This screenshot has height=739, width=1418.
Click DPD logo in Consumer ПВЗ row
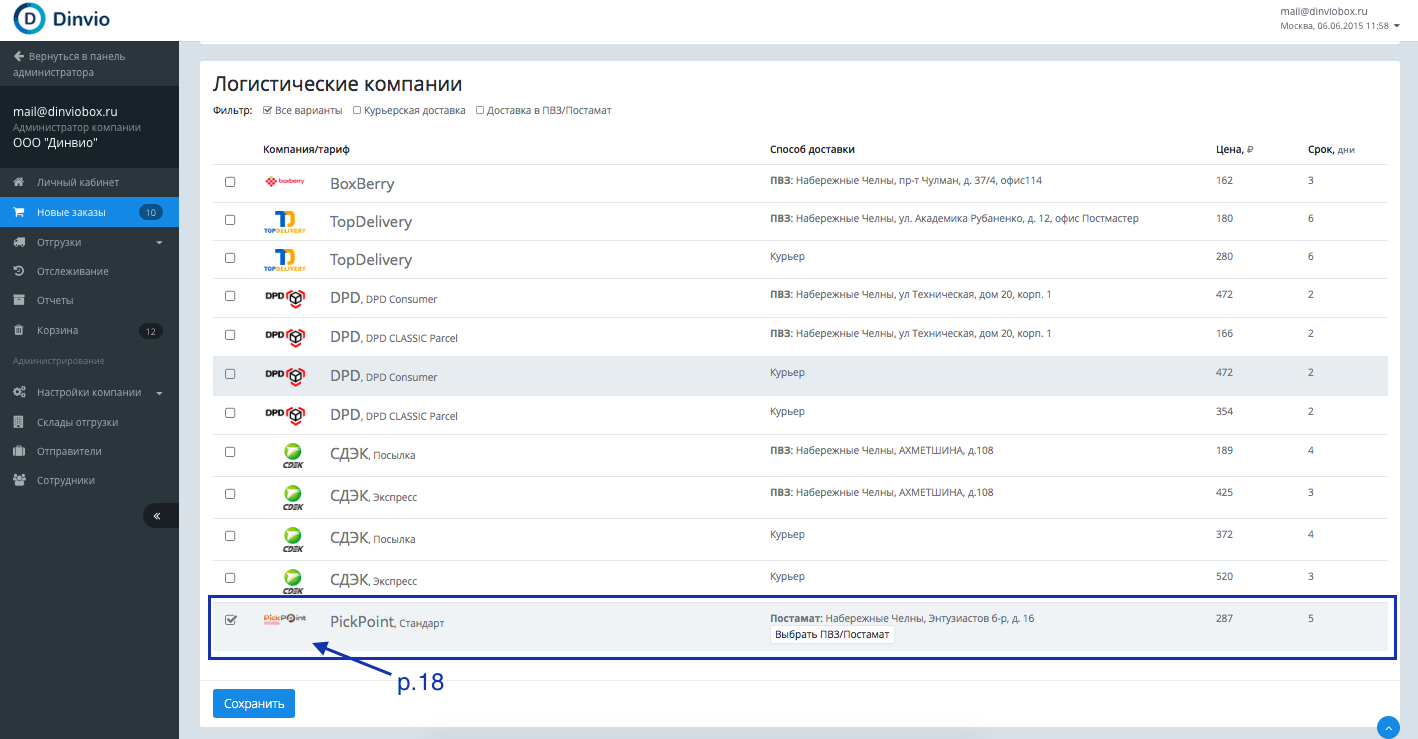coord(284,298)
